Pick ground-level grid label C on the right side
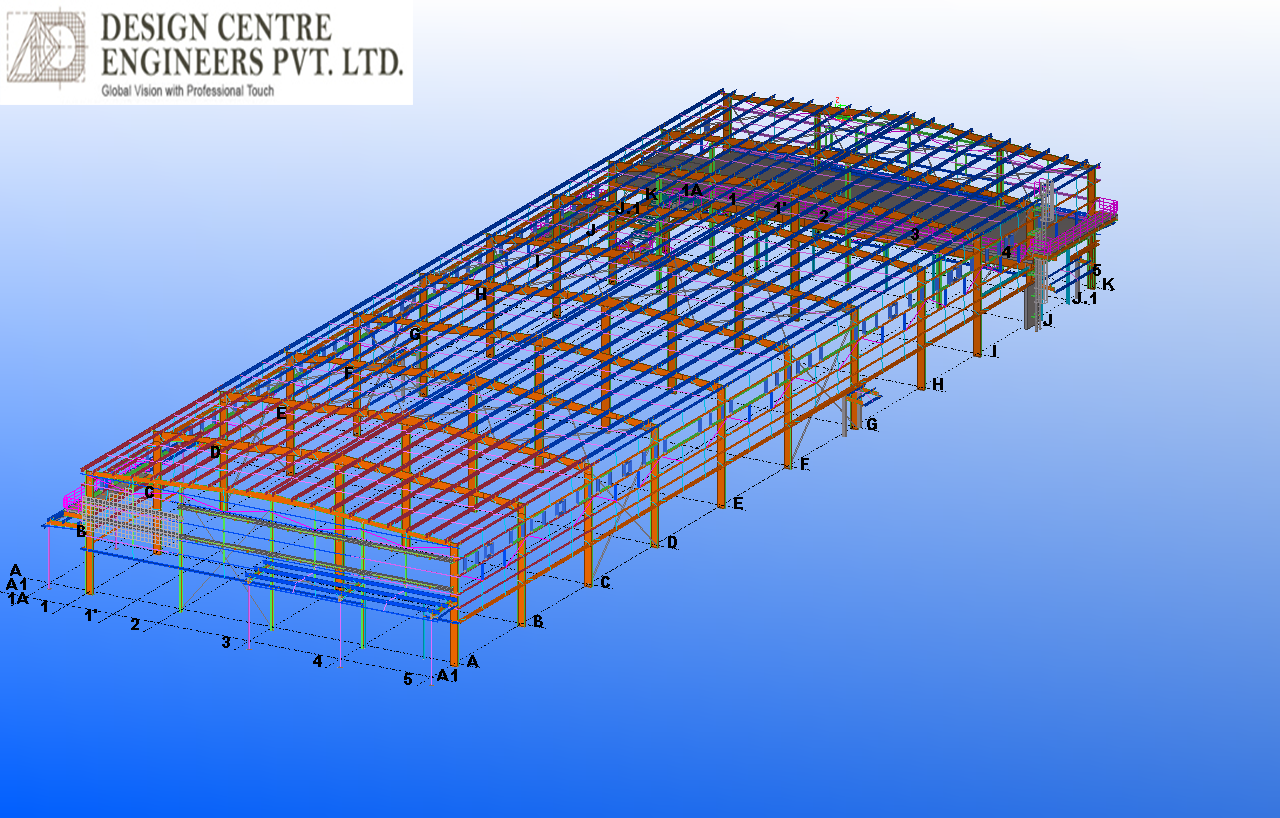 tap(605, 582)
